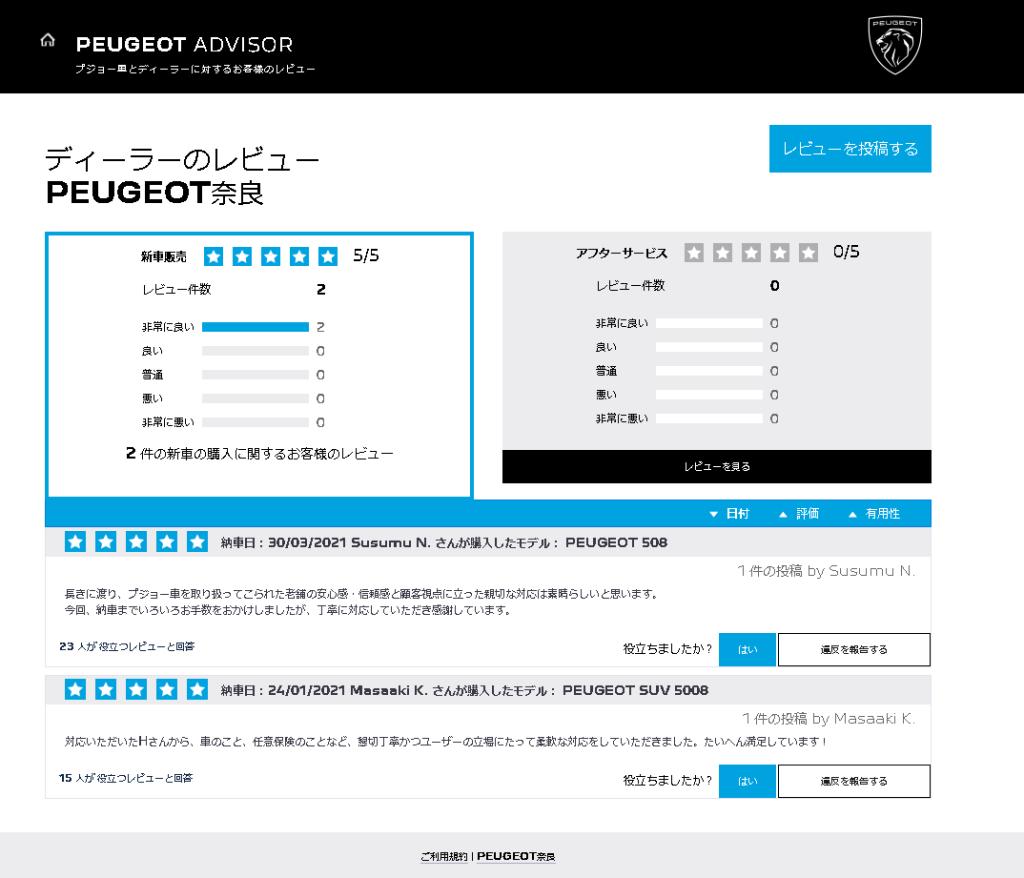Sort reviews by 日付
The image size is (1024, 878).
click(729, 514)
